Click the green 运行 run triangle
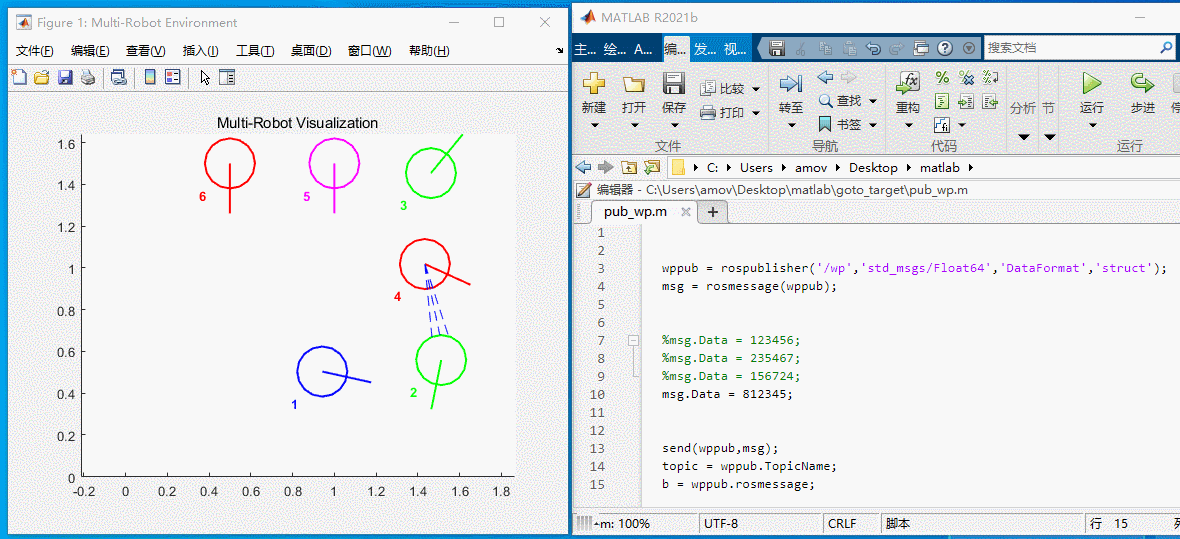1180x539 pixels. (1091, 83)
